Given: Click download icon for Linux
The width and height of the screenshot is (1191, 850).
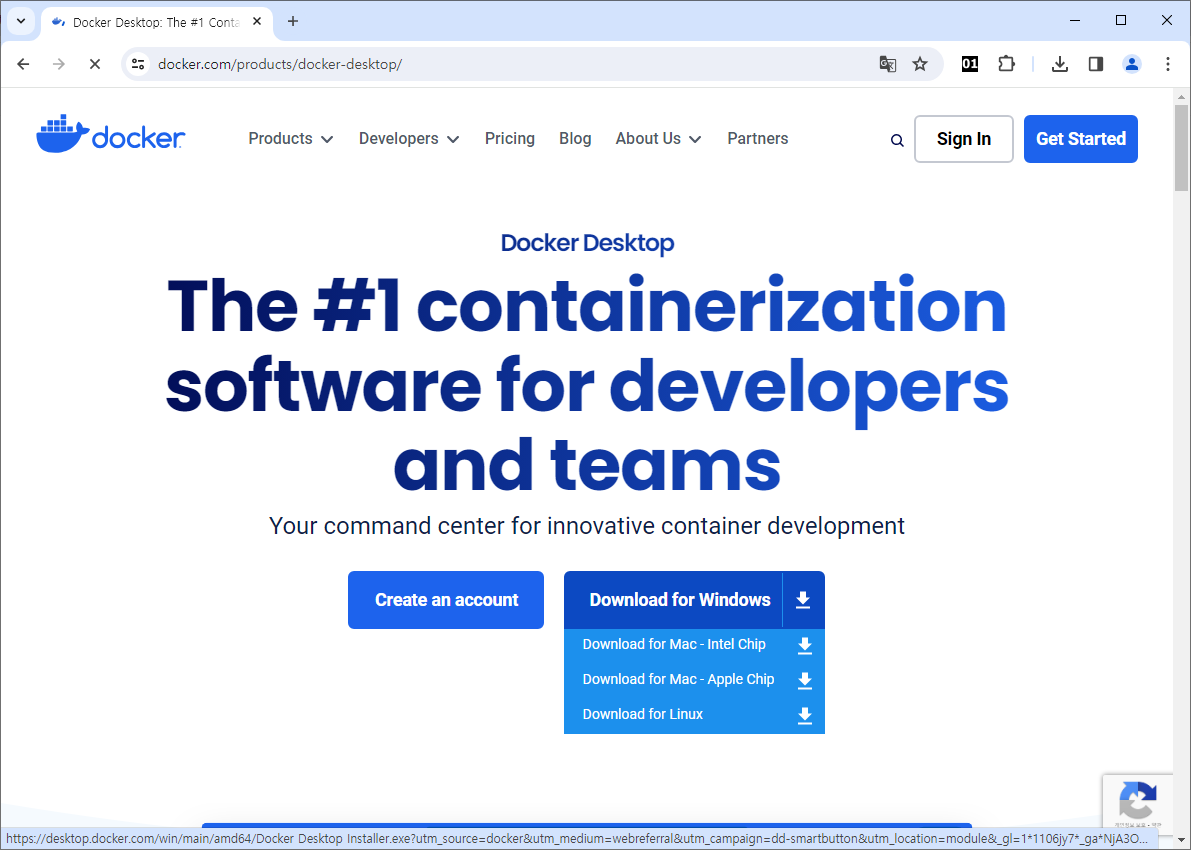Looking at the screenshot, I should pos(804,715).
